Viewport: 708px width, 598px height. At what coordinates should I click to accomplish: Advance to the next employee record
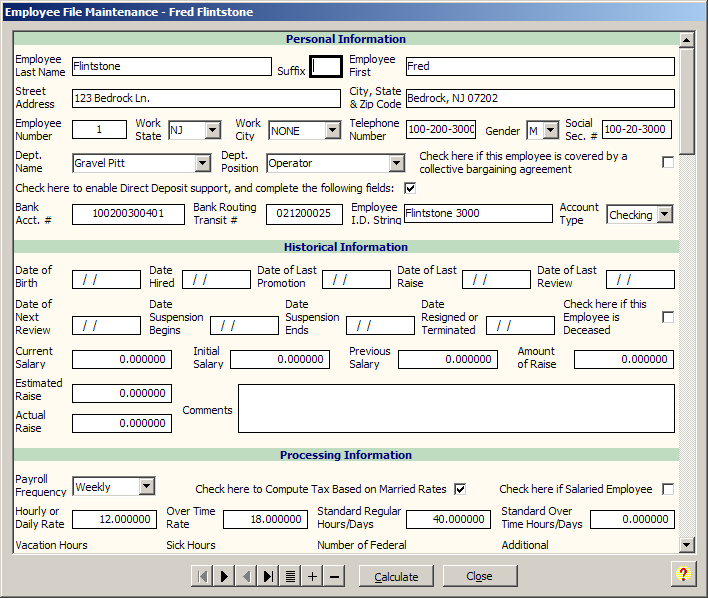224,576
